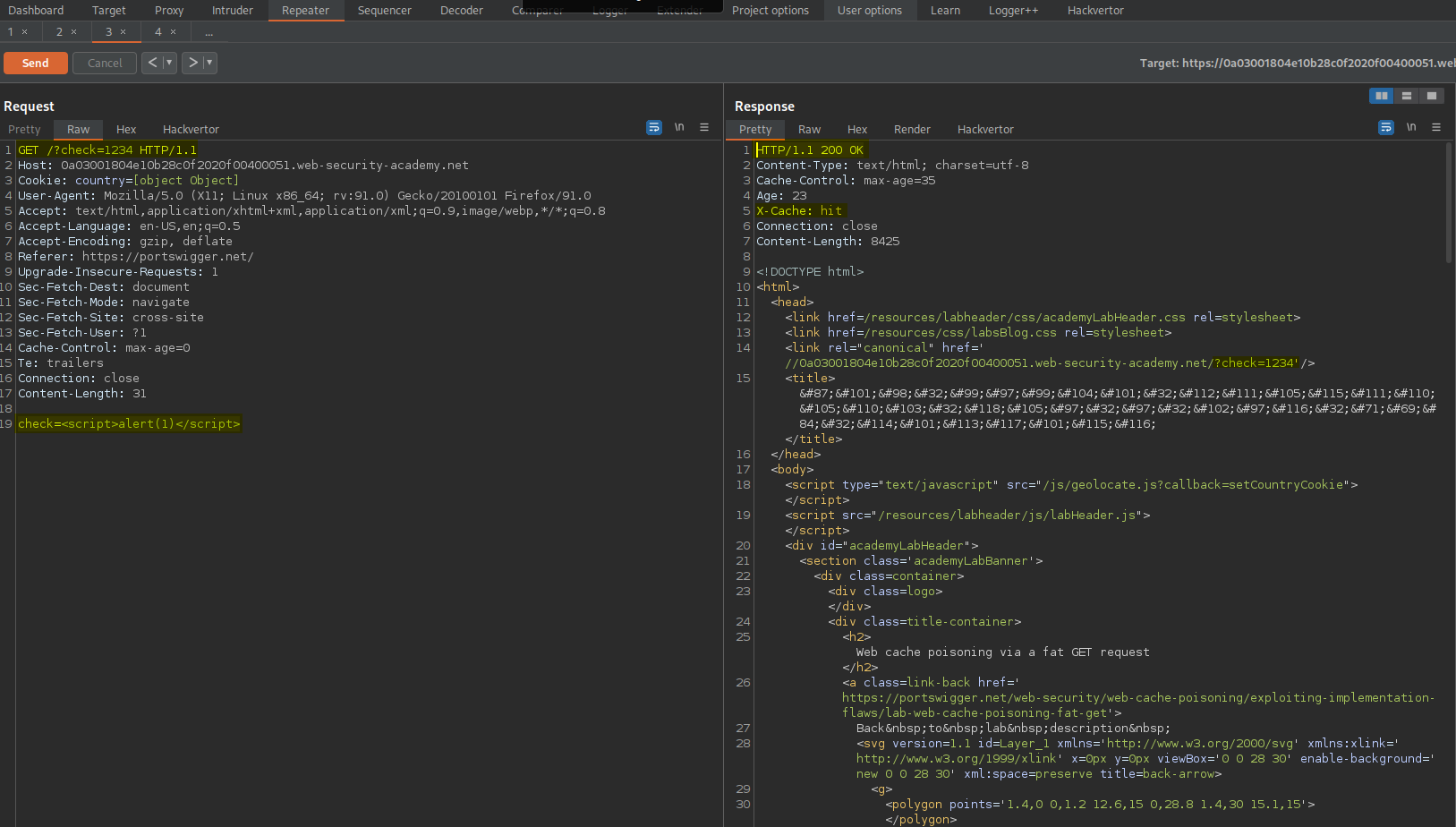Viewport: 1456px width, 827px height.
Task: Open Request panel options menu
Action: (704, 128)
